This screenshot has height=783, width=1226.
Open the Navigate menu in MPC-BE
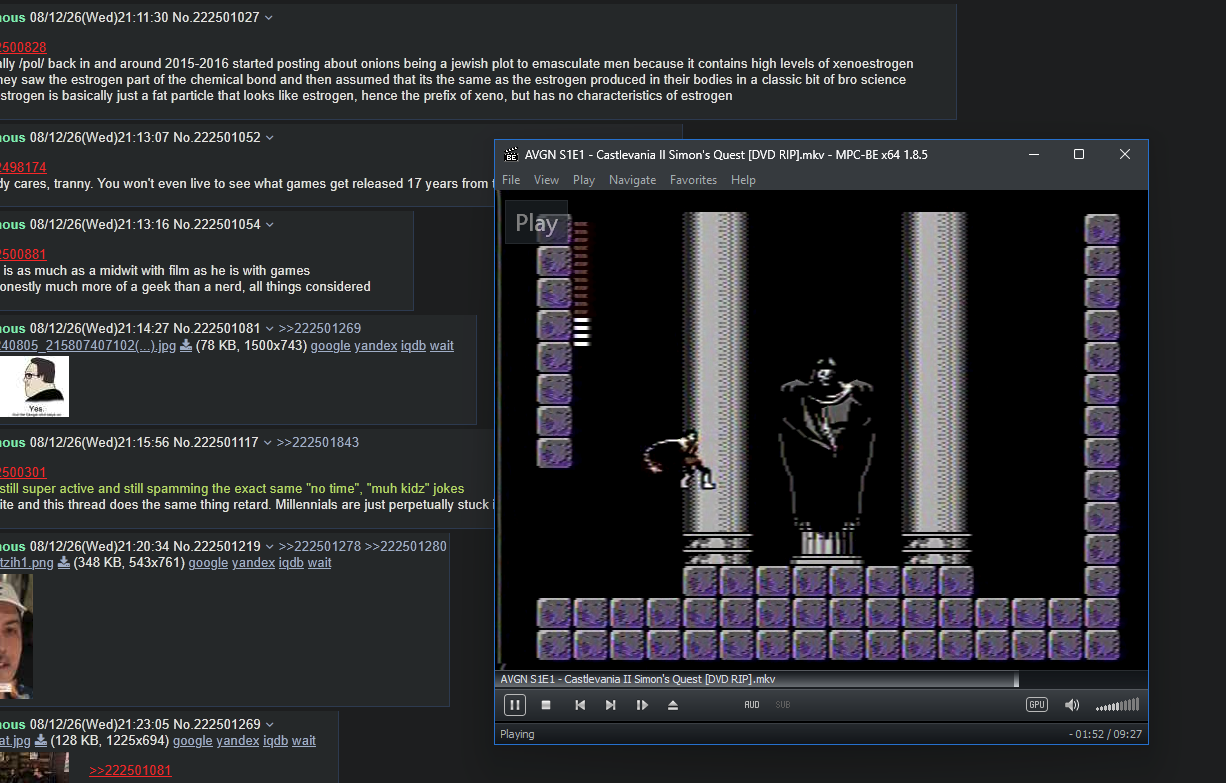[632, 180]
